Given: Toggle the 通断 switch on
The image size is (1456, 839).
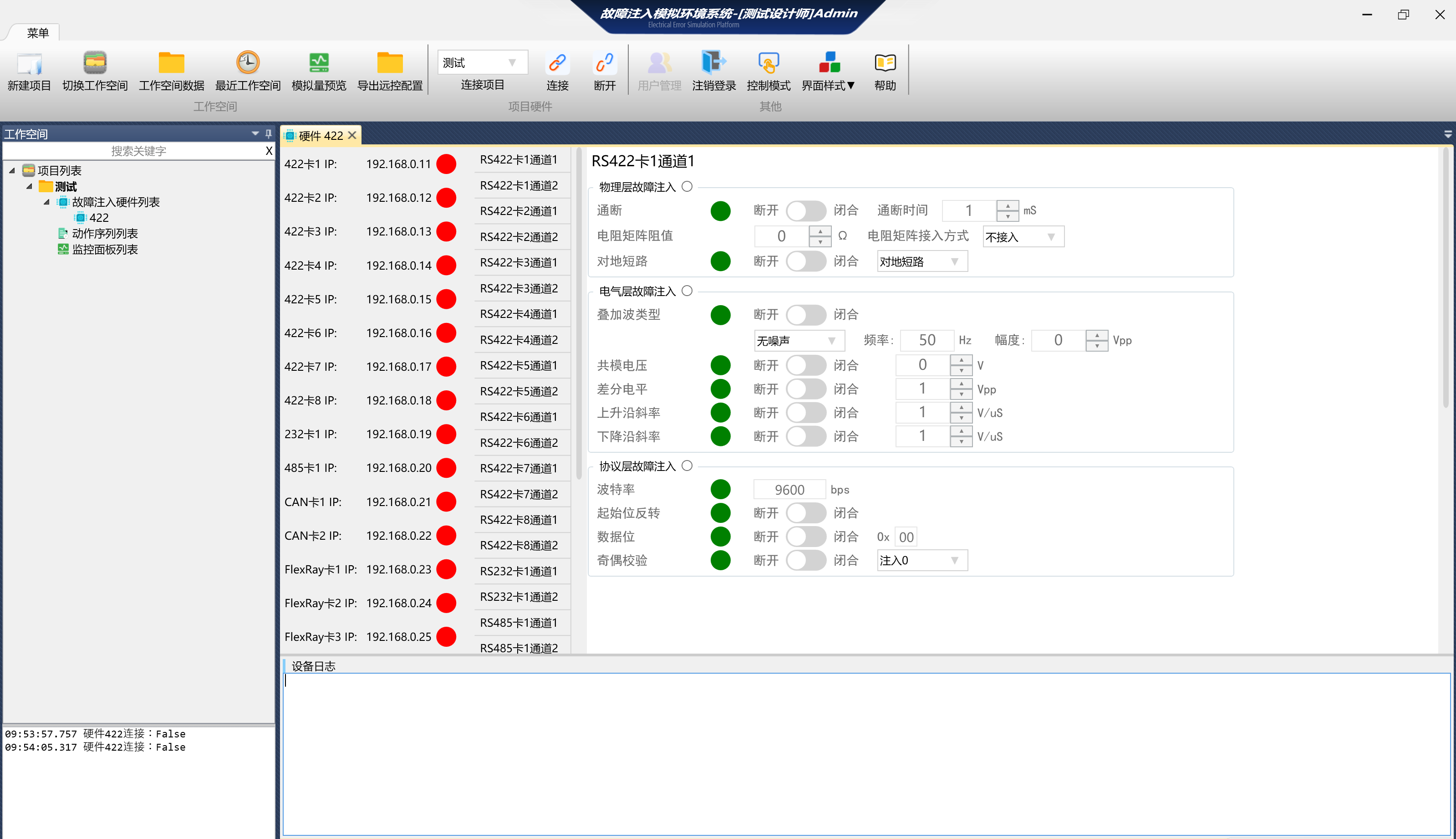Looking at the screenshot, I should (x=805, y=211).
